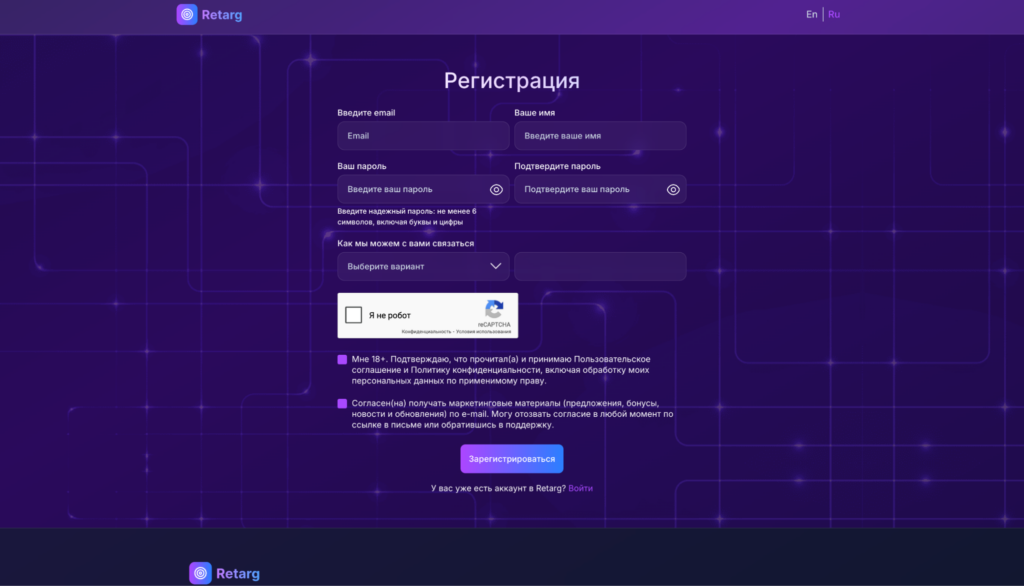Click the 'Введите email' label
This screenshot has height=586, width=1024.
(366, 112)
